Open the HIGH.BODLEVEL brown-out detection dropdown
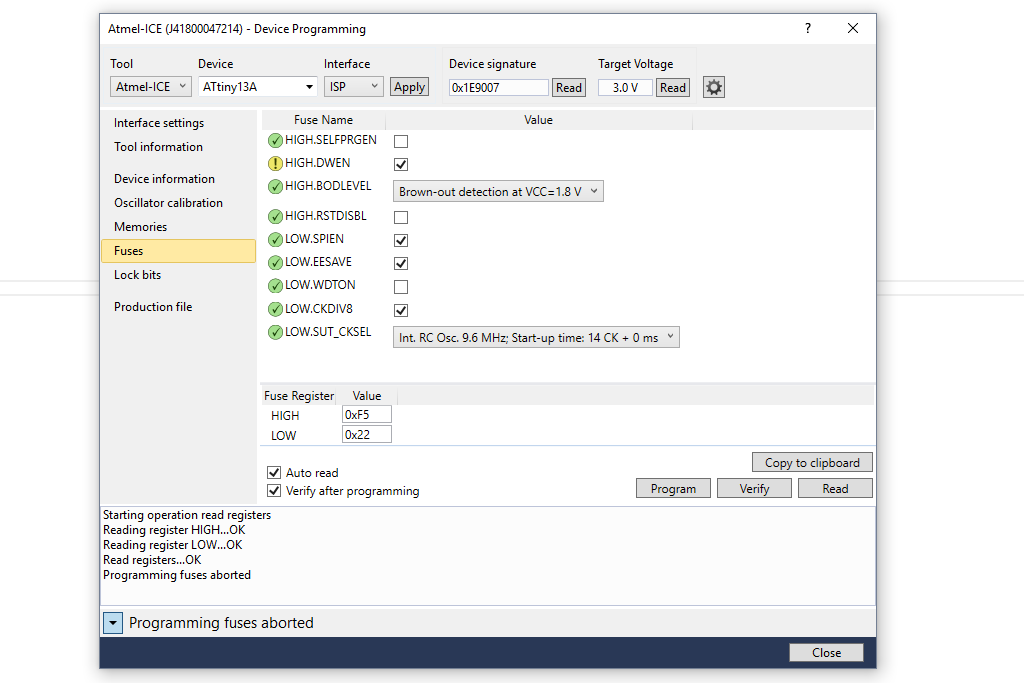Screen dimensions: 1024x683 tap(498, 191)
